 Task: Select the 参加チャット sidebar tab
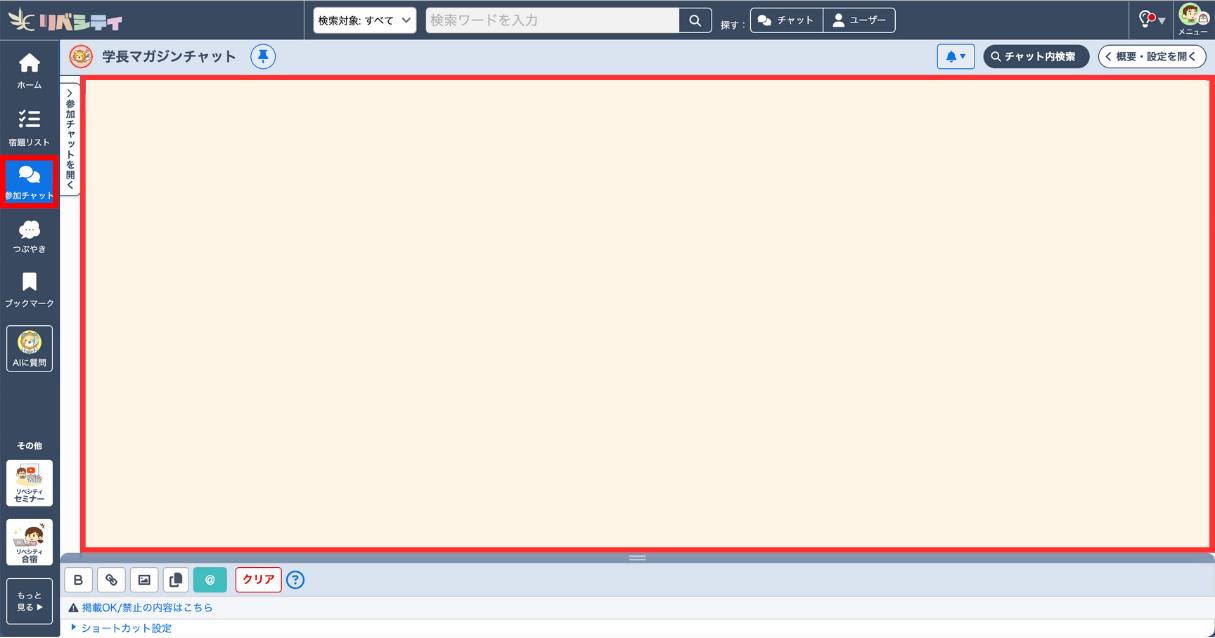click(29, 182)
